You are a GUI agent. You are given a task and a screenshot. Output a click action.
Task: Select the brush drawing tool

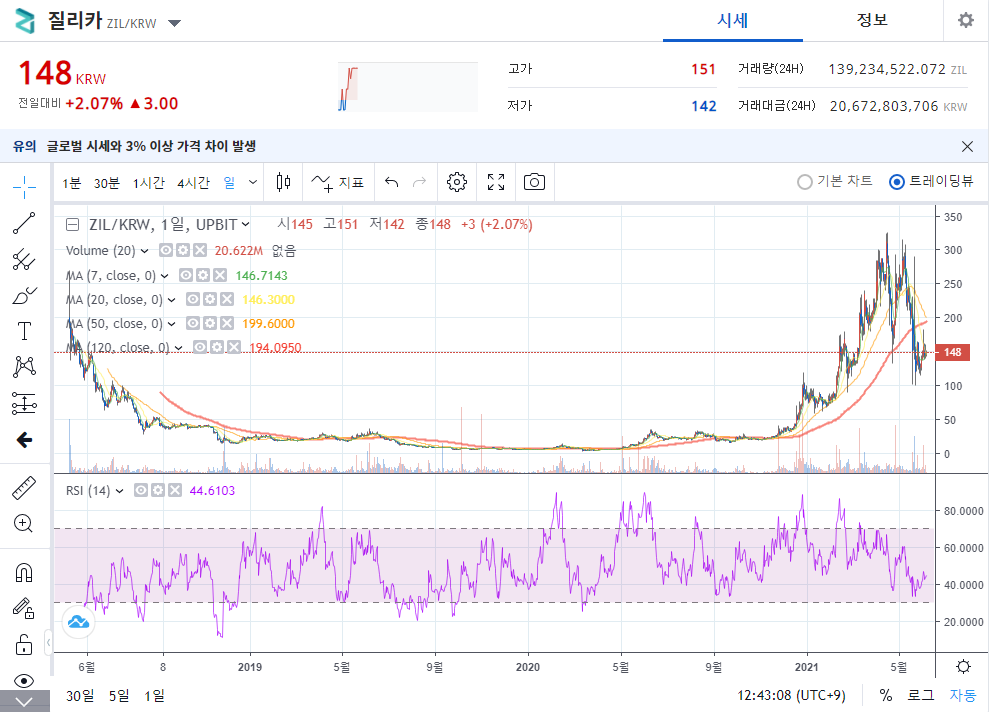(x=24, y=295)
